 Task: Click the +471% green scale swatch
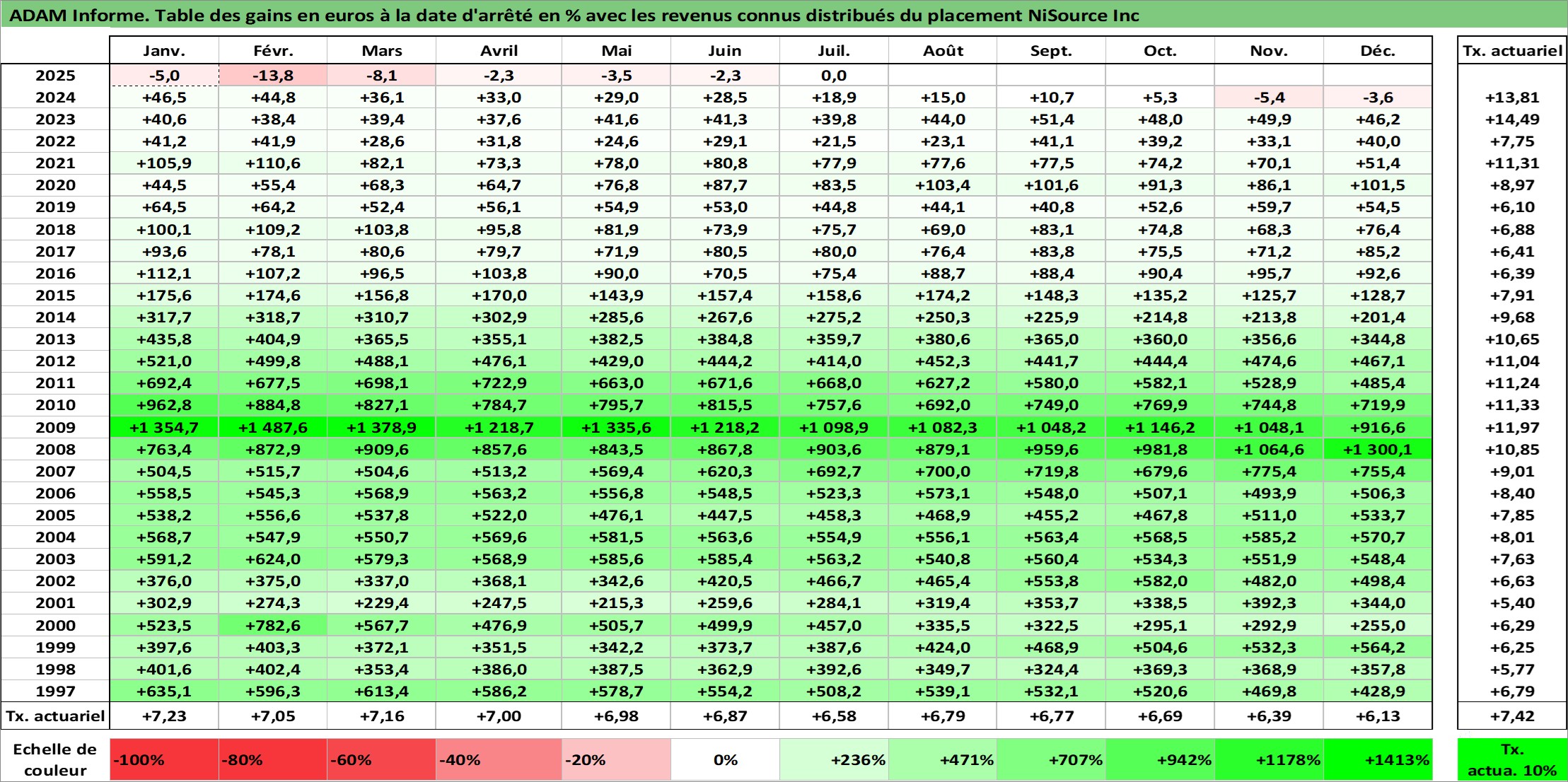pyautogui.click(x=943, y=759)
